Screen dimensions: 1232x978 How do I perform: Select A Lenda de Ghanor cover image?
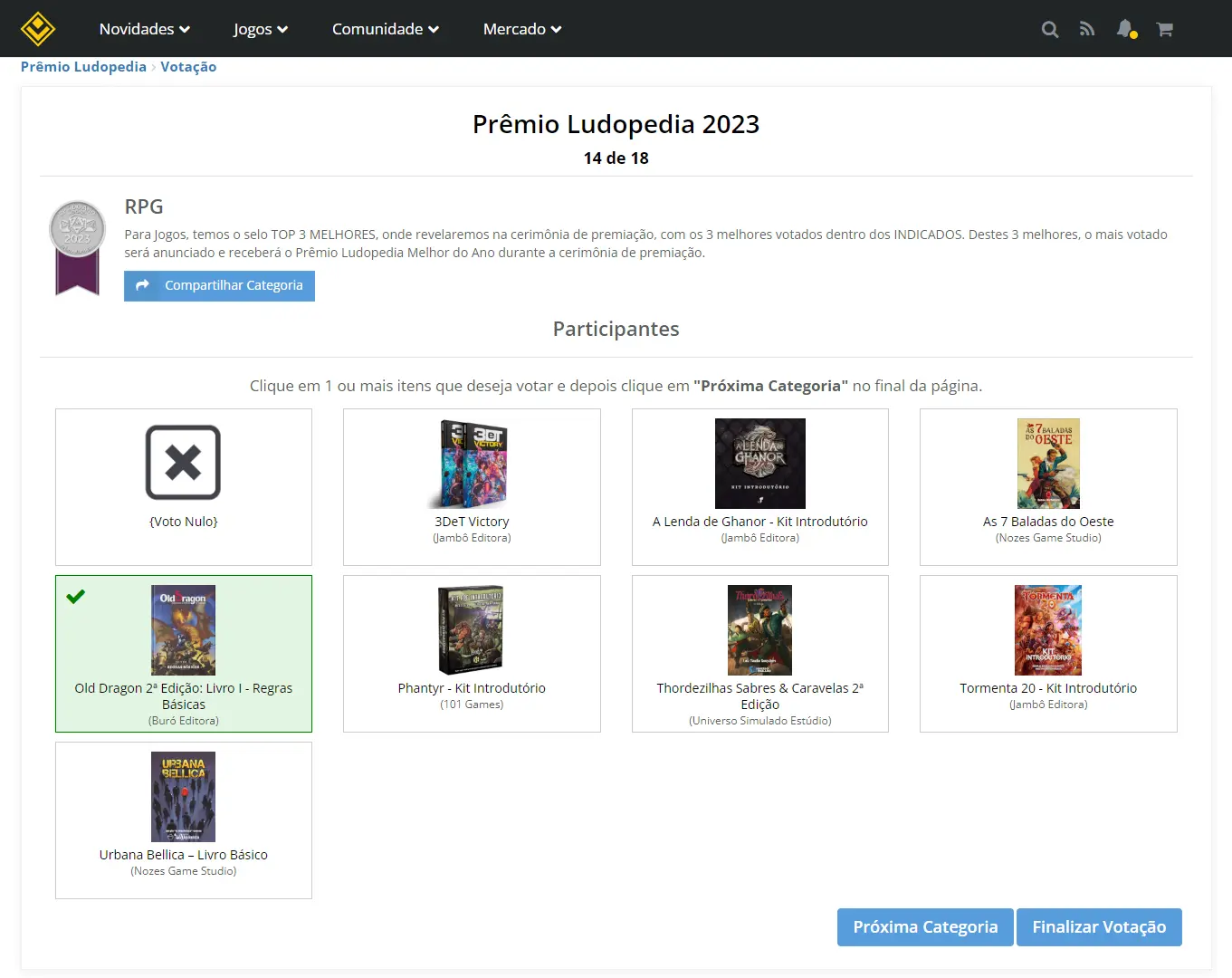(x=760, y=464)
